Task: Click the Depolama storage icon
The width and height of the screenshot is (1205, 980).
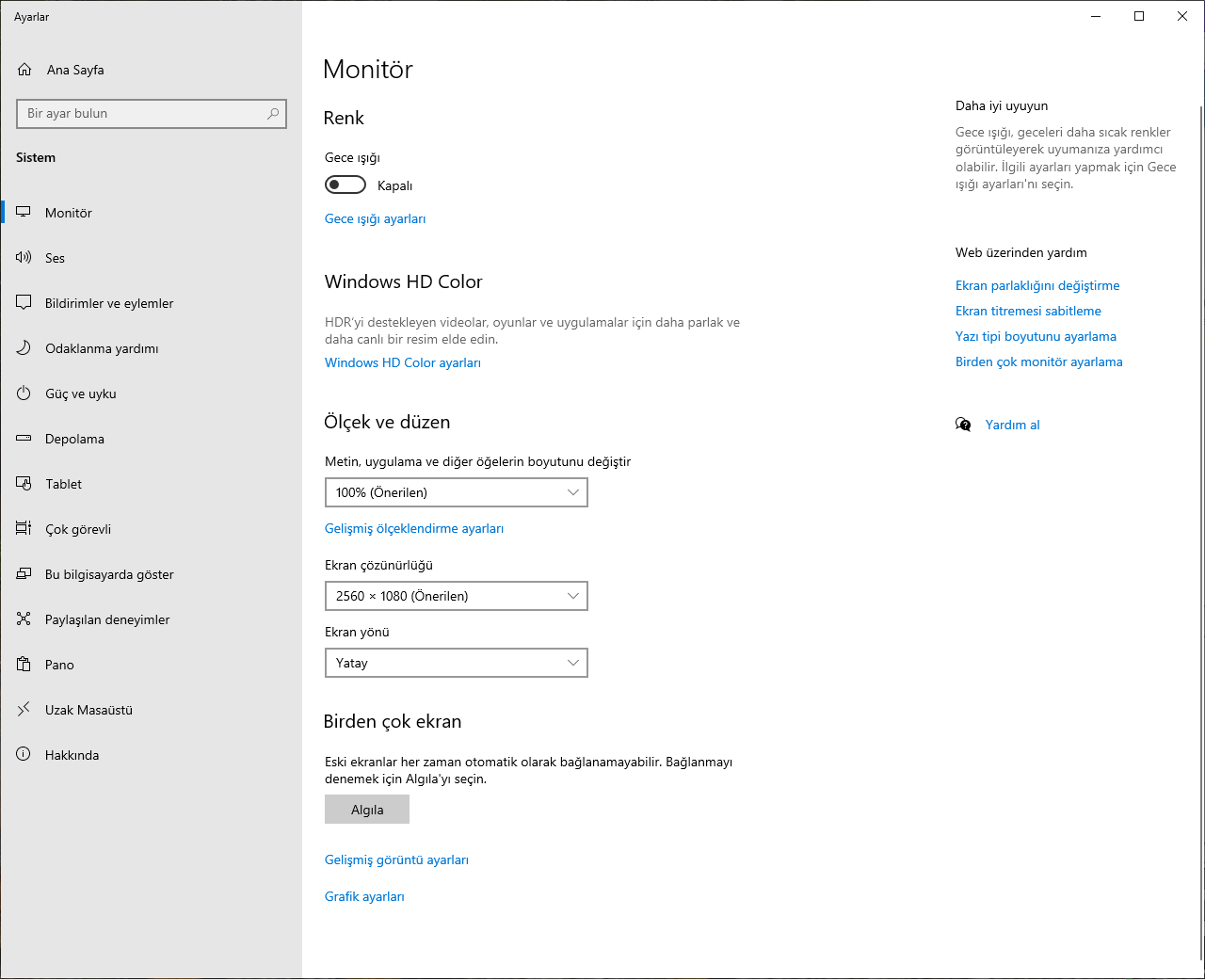Action: [24, 439]
